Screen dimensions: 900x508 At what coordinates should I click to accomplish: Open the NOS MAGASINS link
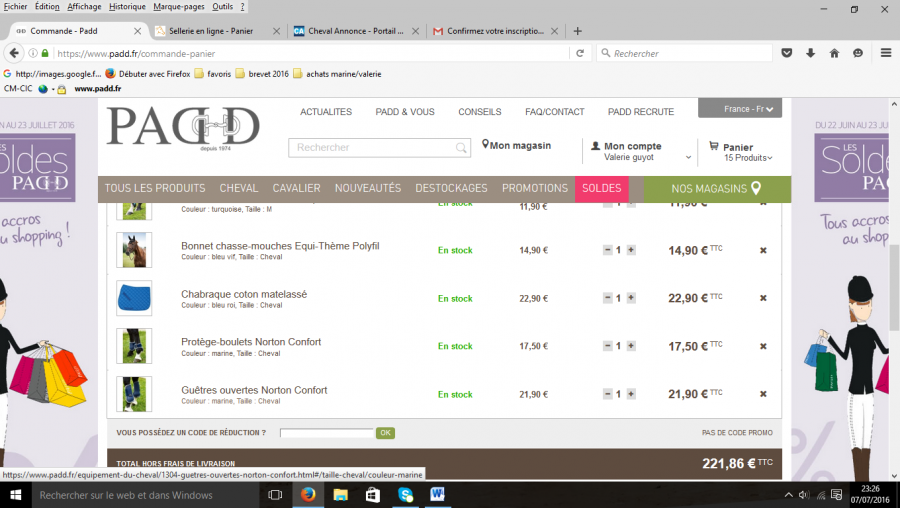pyautogui.click(x=716, y=188)
